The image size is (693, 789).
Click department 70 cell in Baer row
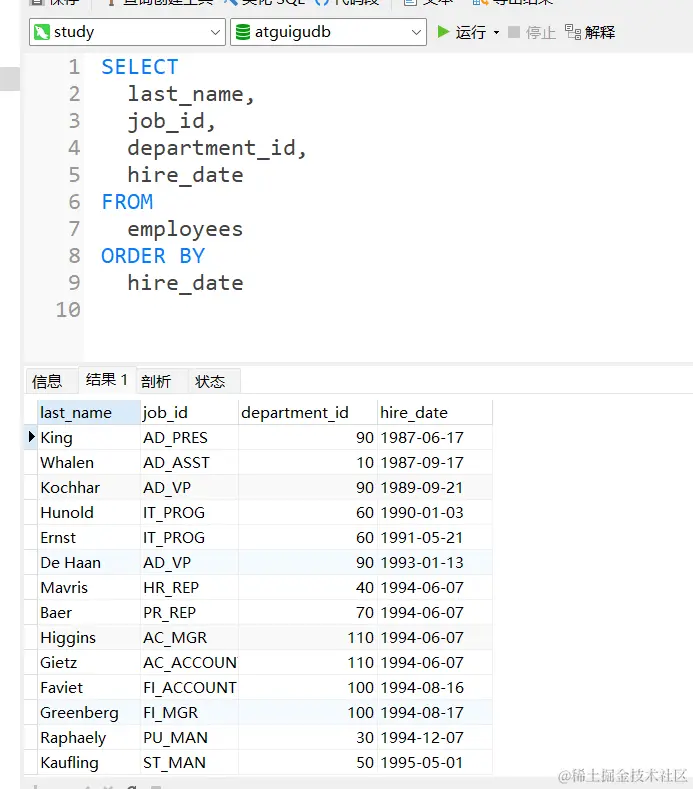tap(307, 612)
